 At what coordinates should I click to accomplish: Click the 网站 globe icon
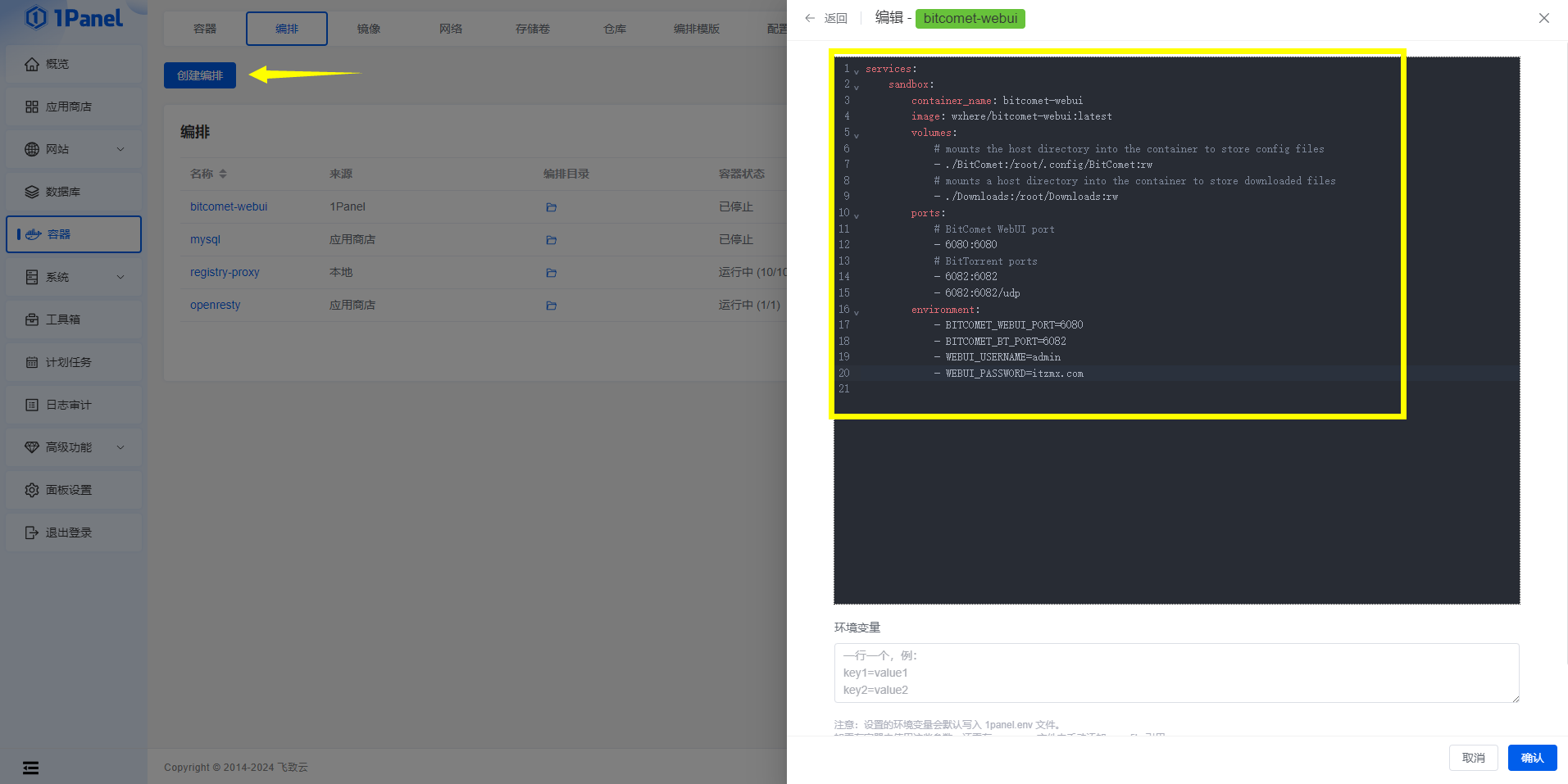tap(32, 149)
